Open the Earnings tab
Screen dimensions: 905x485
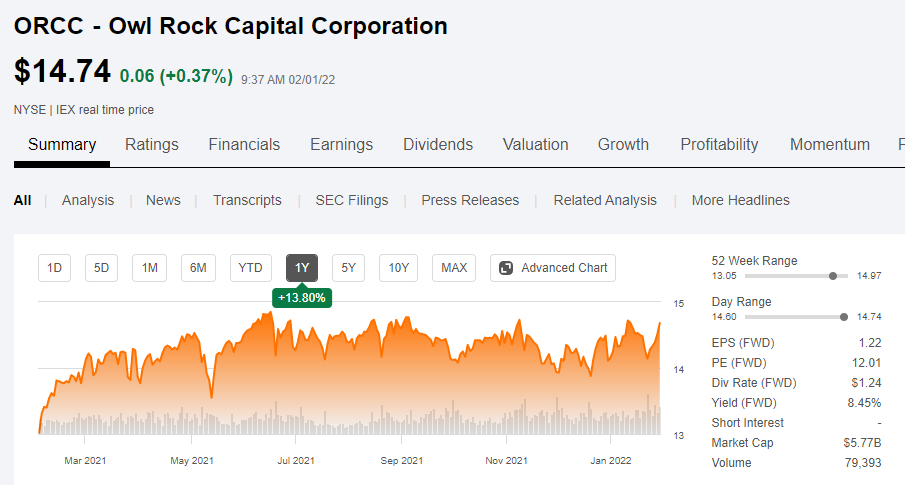pyautogui.click(x=342, y=144)
